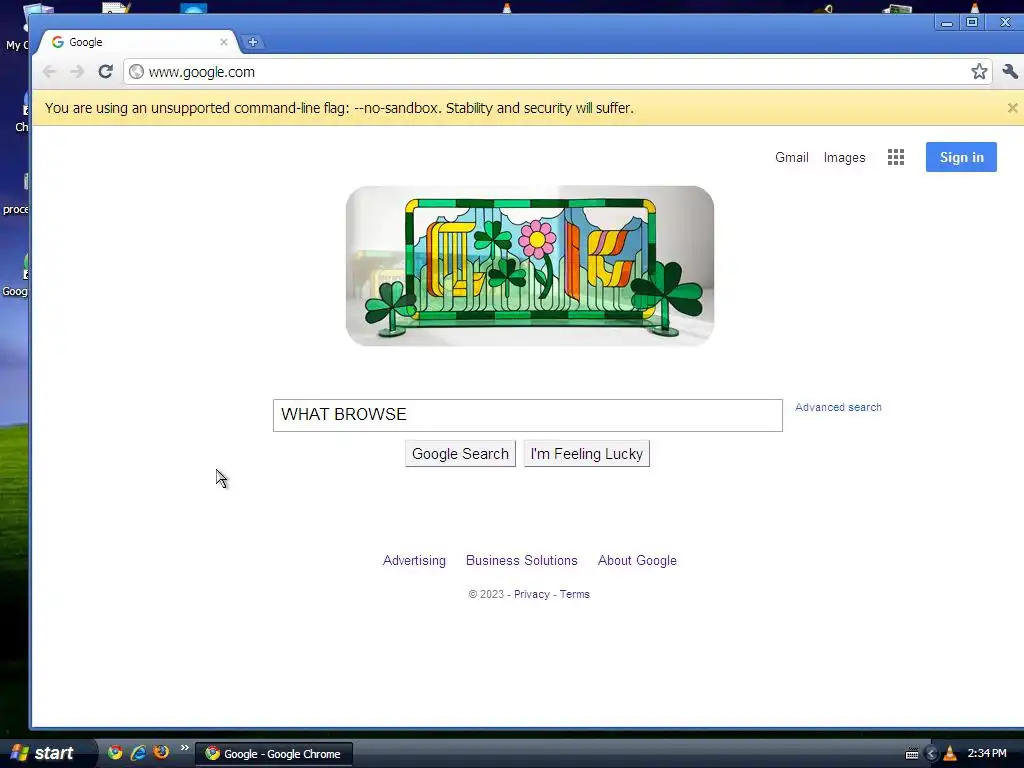Viewport: 1024px width, 768px height.
Task: Expand quick launch overflow chevron
Action: coord(185,748)
